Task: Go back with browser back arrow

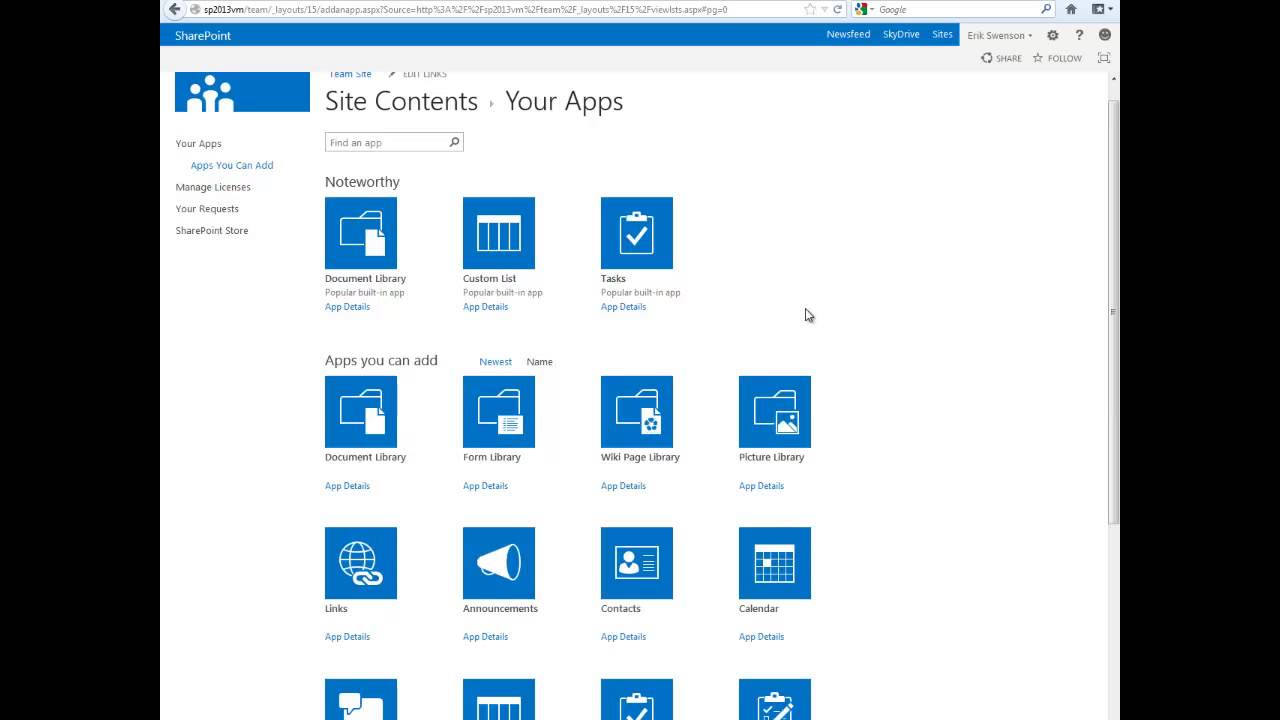Action: click(175, 9)
